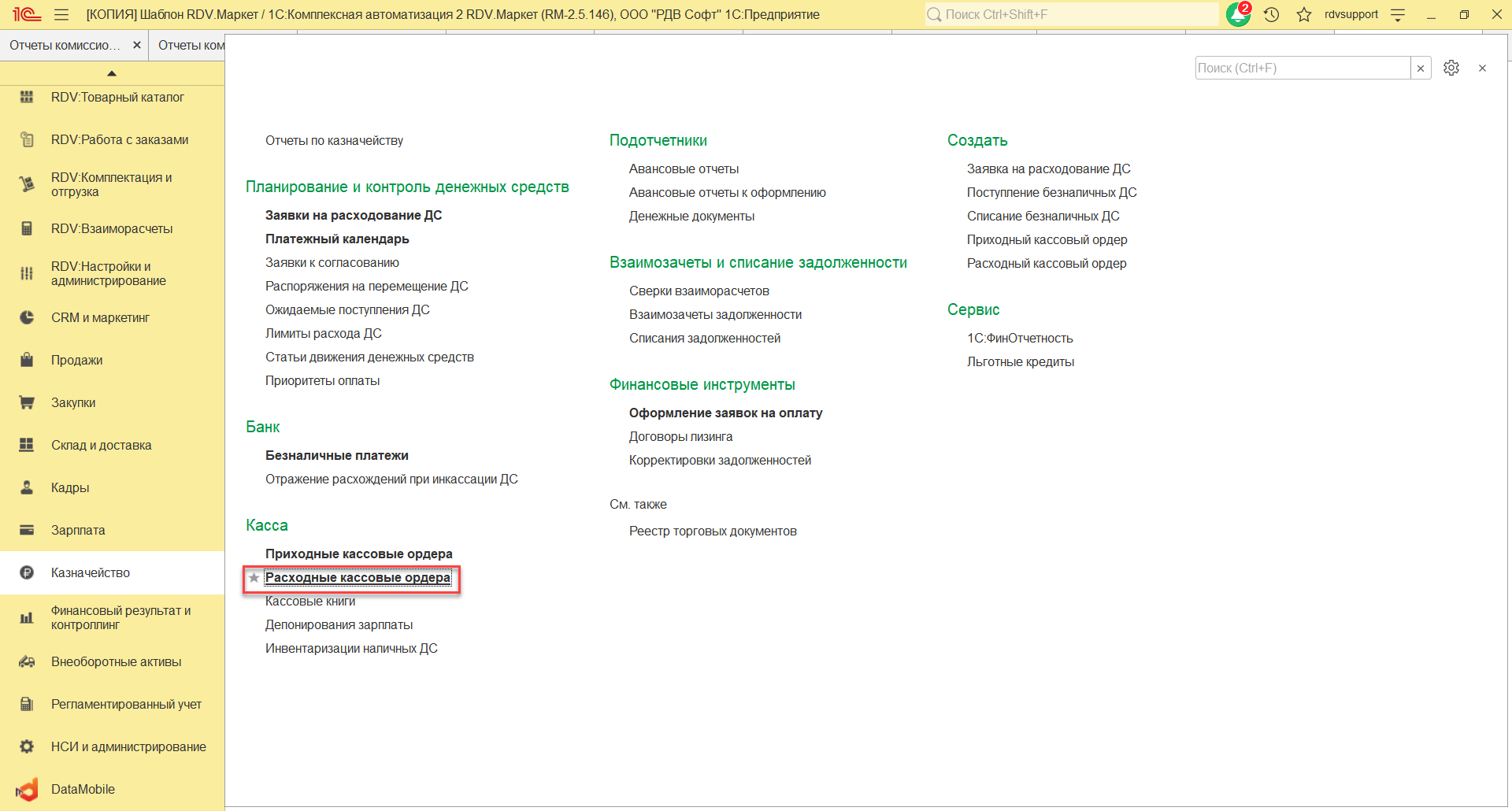1512x811 pixels.
Task: Click the DataMobile sidebar icon
Action: (x=27, y=790)
